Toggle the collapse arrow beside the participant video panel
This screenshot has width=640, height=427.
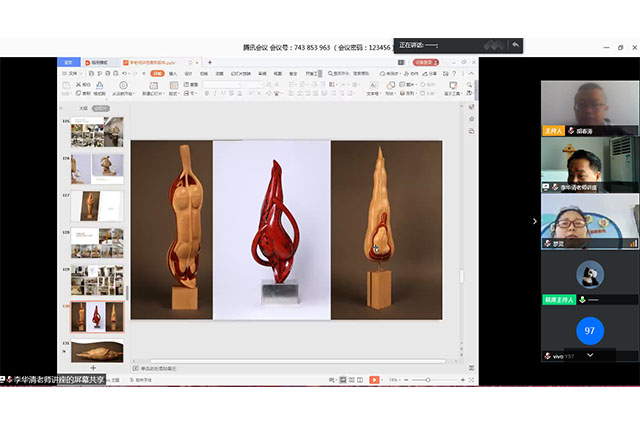point(534,222)
